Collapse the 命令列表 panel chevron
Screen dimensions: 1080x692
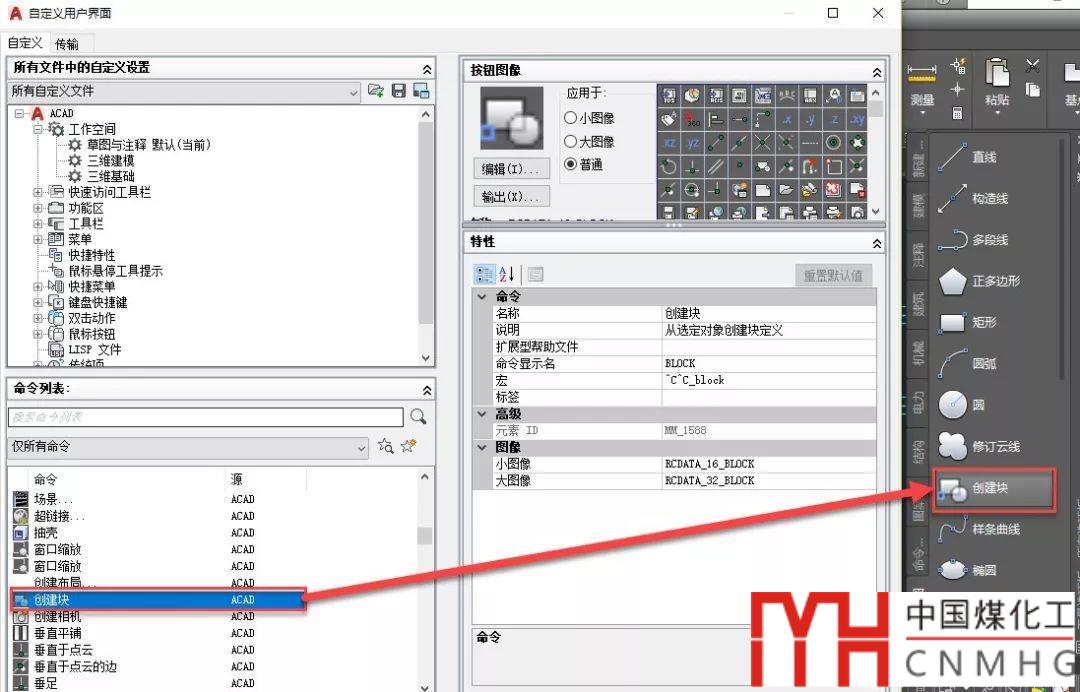427,390
